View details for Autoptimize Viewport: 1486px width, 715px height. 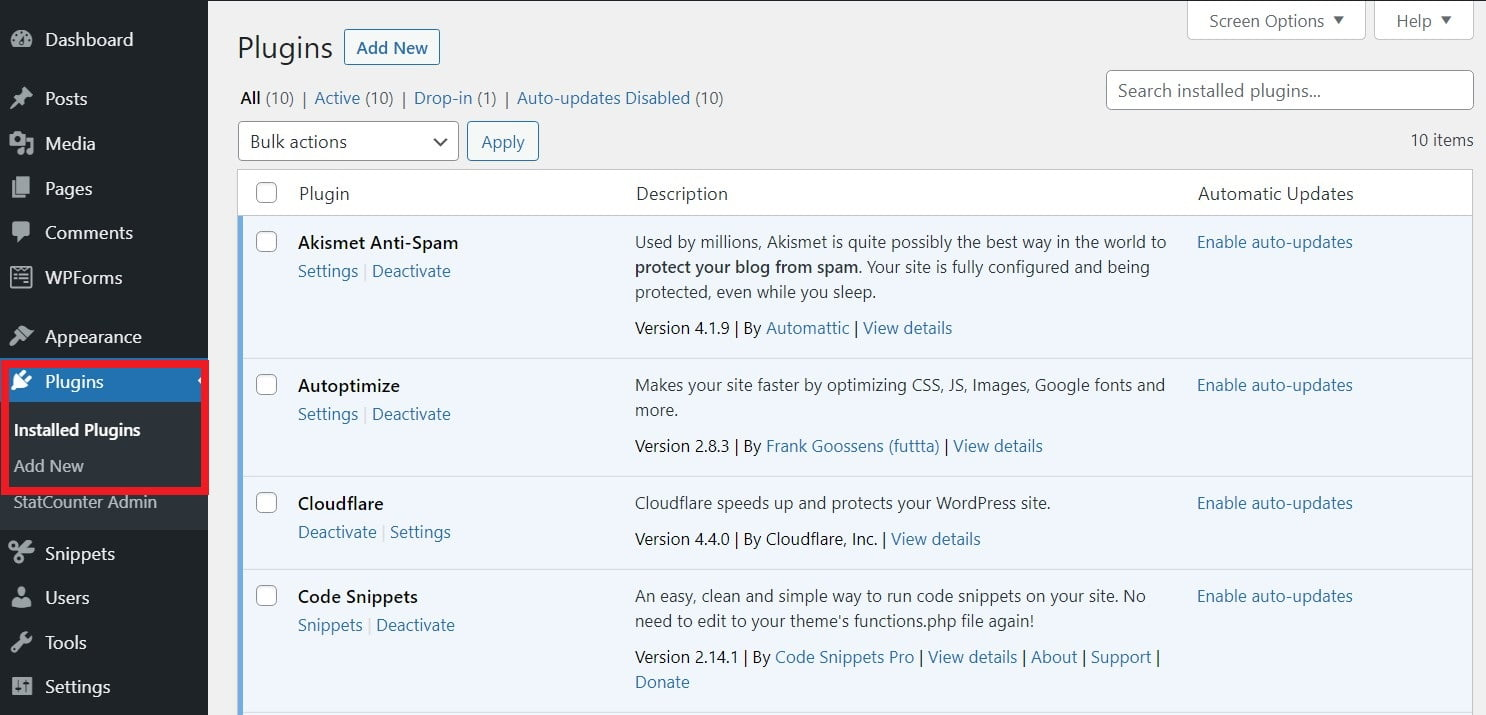(998, 446)
